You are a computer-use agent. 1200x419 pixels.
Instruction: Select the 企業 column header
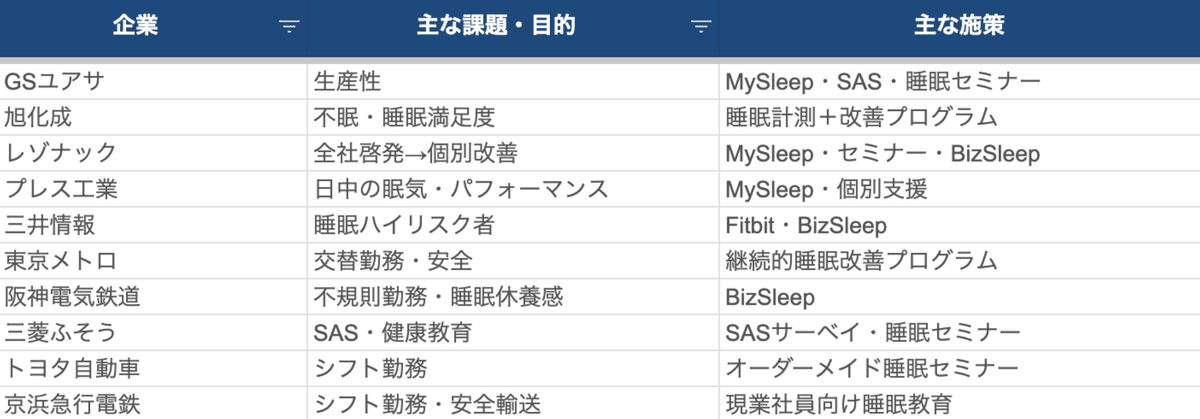pyautogui.click(x=154, y=28)
